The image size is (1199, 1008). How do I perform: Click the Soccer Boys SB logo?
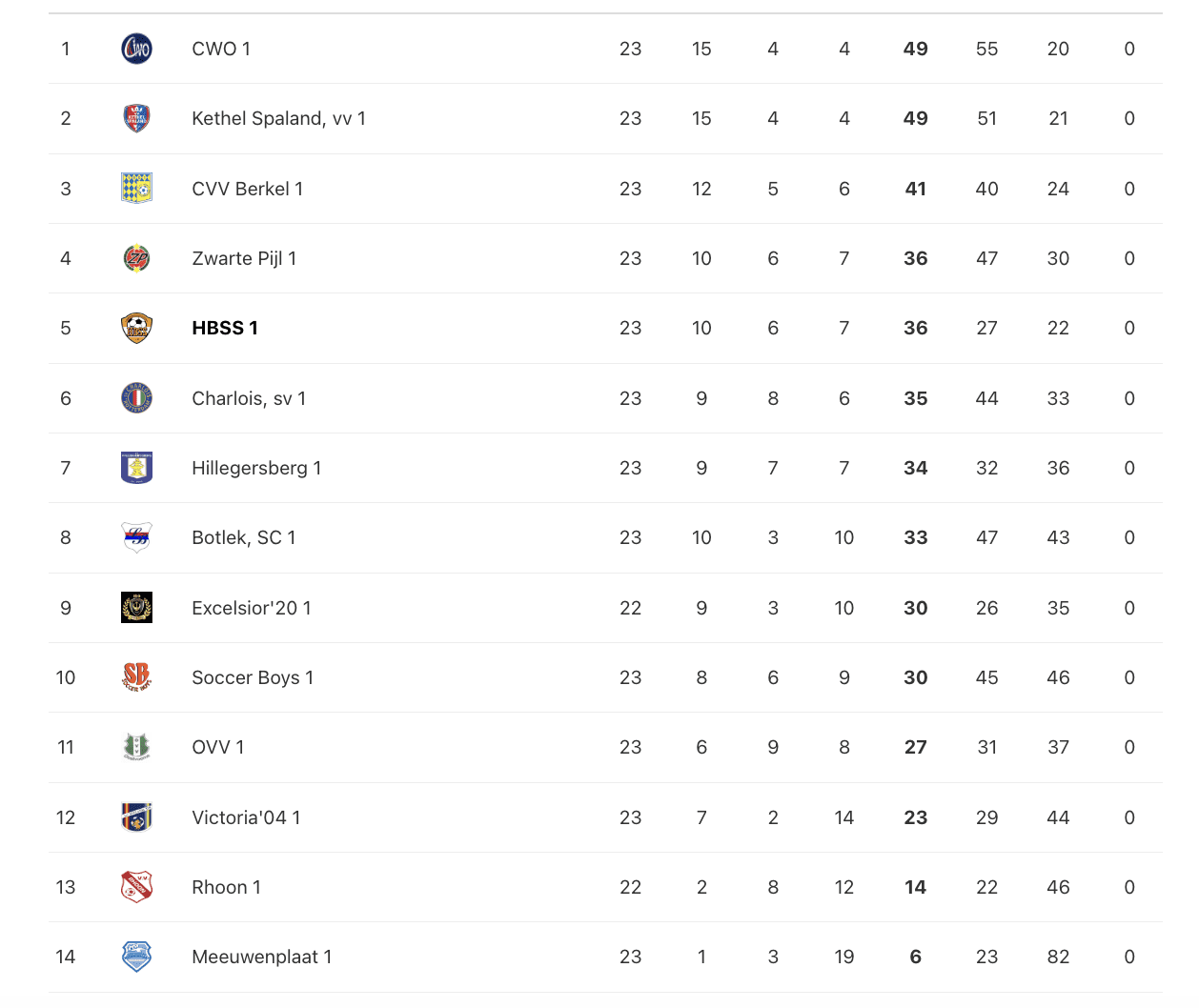click(x=136, y=677)
